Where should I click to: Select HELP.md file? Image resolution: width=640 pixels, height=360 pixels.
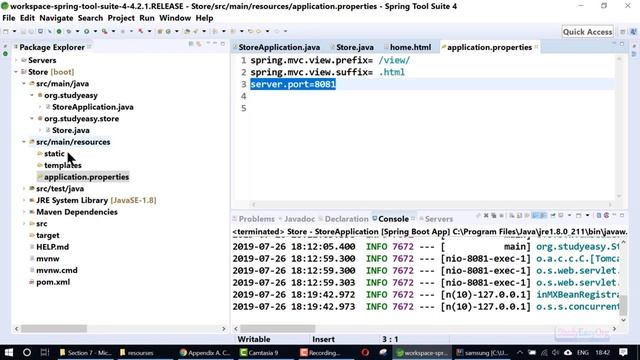(x=52, y=247)
